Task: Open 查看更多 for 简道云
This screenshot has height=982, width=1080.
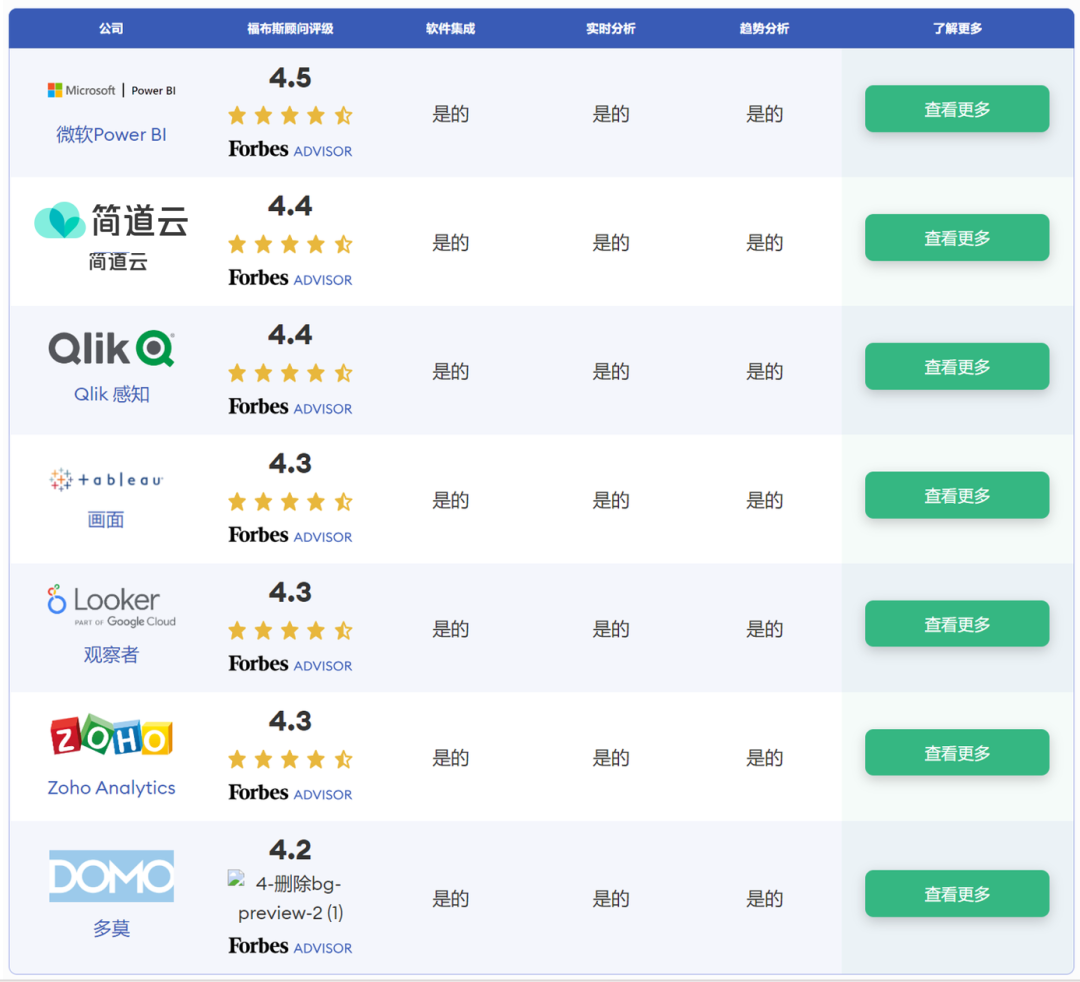Action: point(957,238)
